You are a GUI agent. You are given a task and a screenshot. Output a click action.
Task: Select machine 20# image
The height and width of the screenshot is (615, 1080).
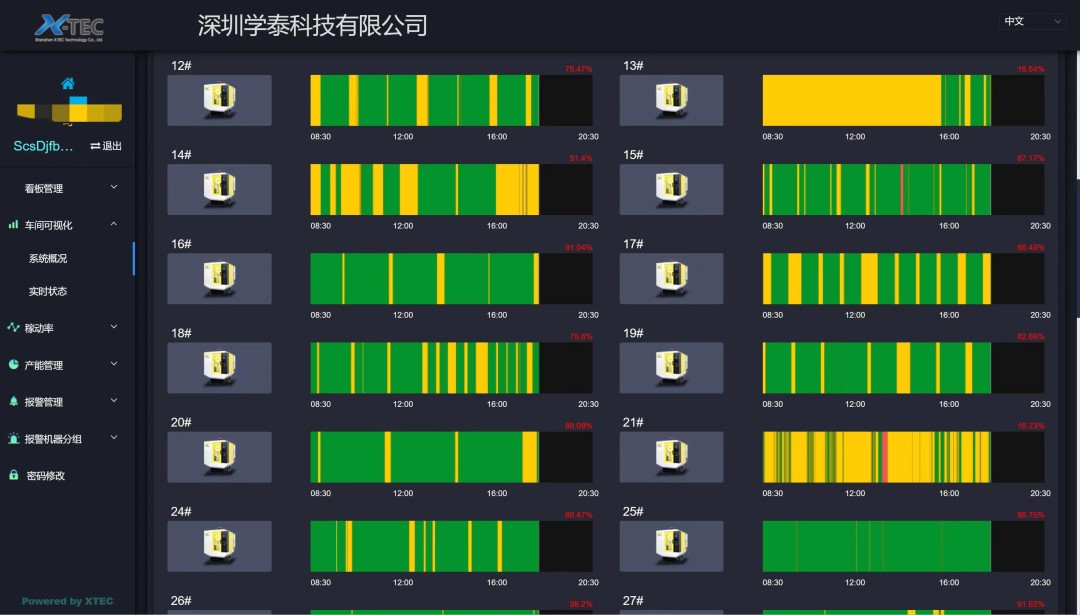click(219, 457)
